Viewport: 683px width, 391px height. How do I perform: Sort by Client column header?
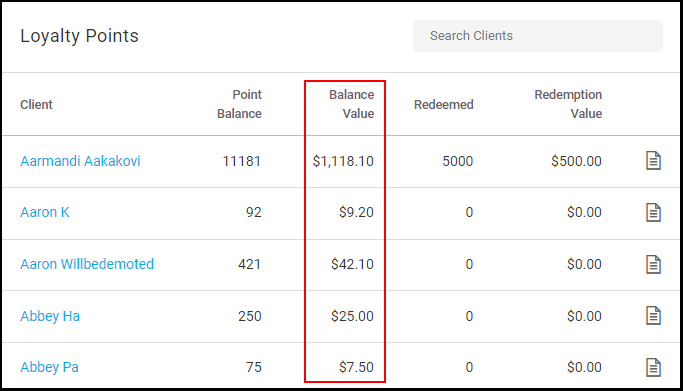pyautogui.click(x=36, y=104)
